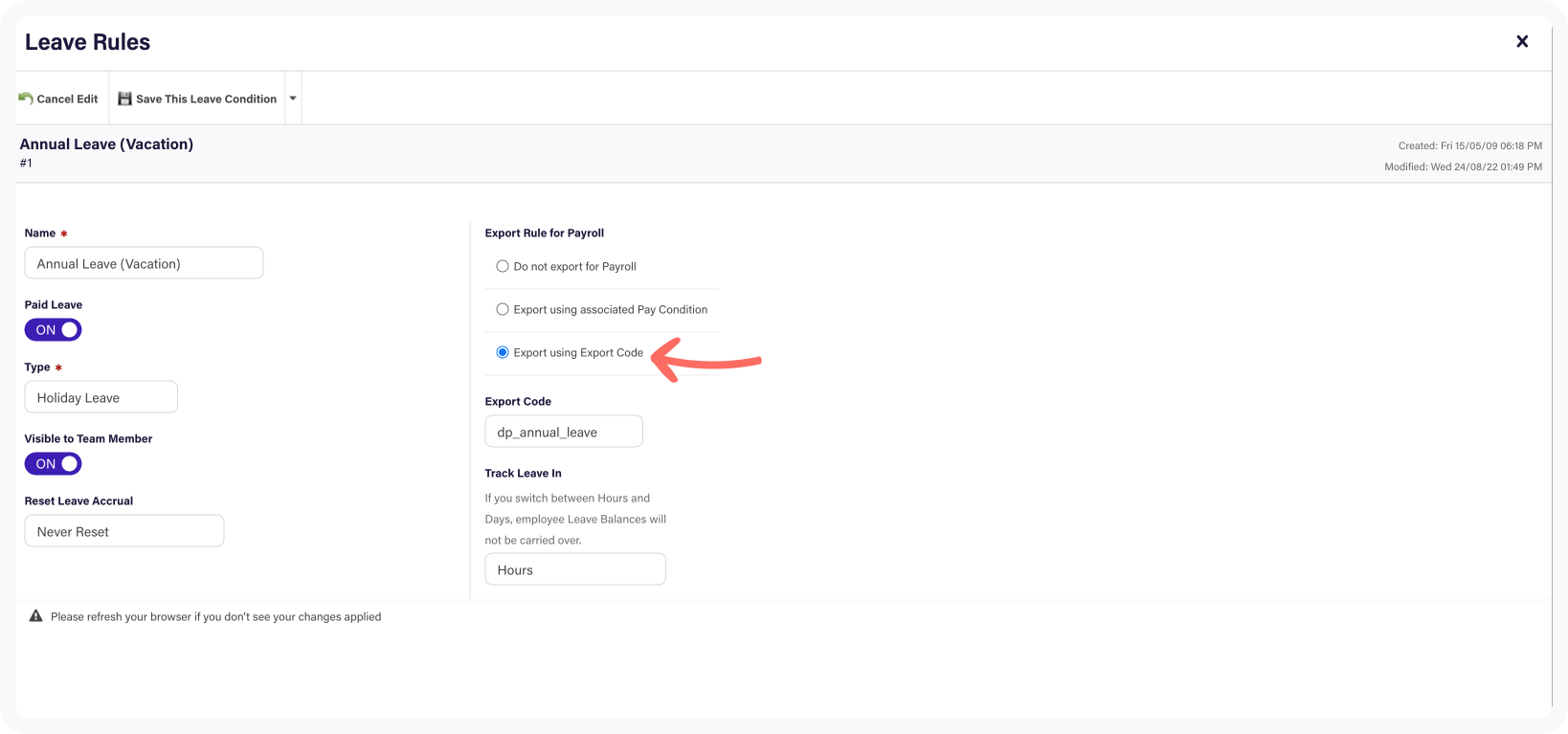The image size is (1568, 734).
Task: Click the Annual Leave (Vacation) heading
Action: click(106, 144)
